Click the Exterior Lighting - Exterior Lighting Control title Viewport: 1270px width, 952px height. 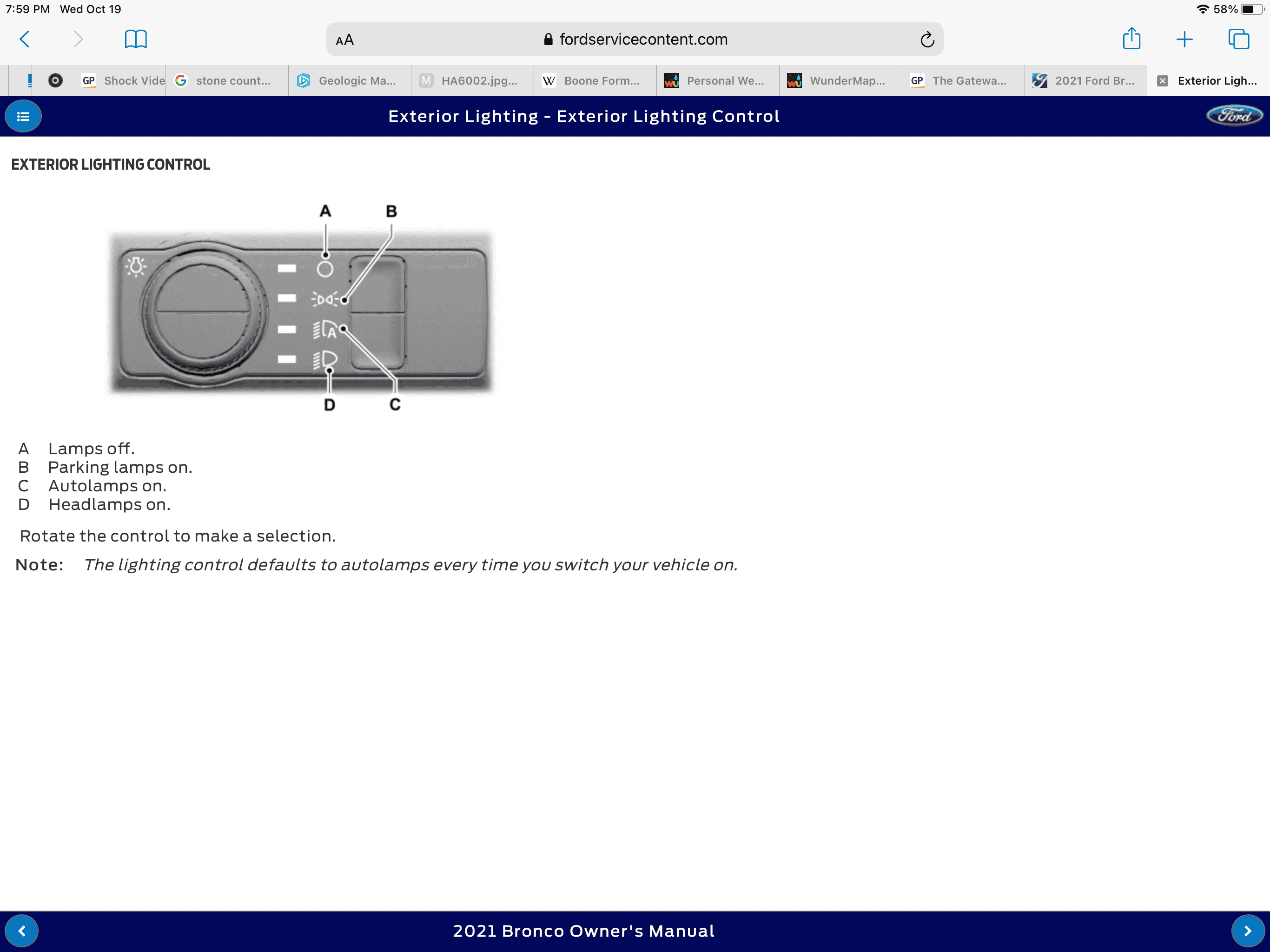[x=584, y=116]
